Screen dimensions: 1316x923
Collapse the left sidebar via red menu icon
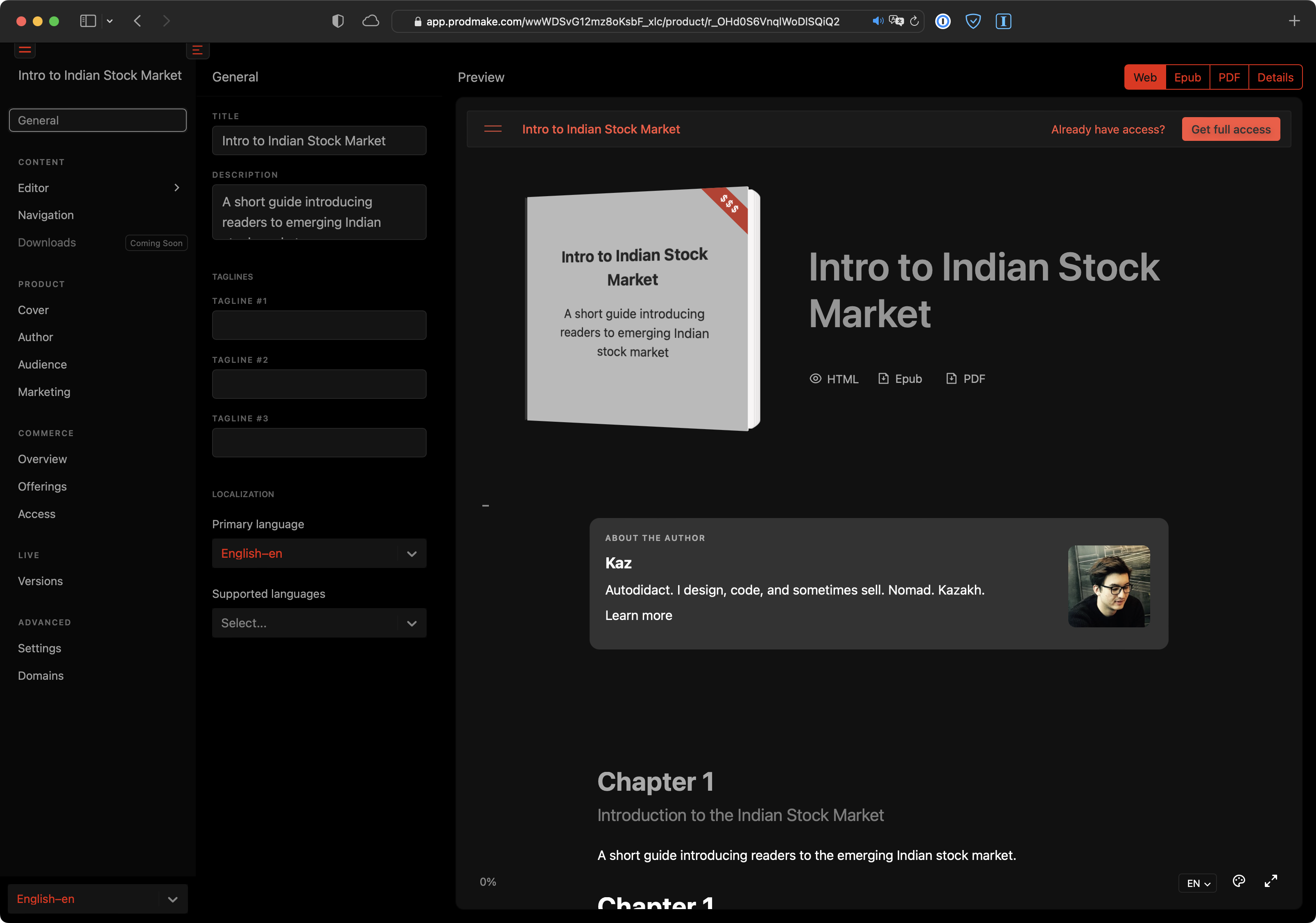click(25, 50)
